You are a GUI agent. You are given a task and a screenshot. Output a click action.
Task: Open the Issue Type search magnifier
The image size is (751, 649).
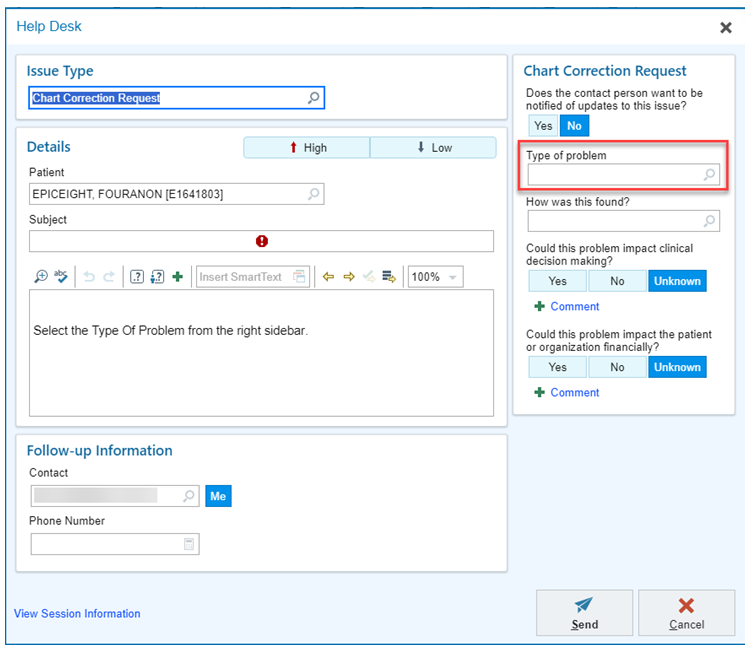pos(313,98)
